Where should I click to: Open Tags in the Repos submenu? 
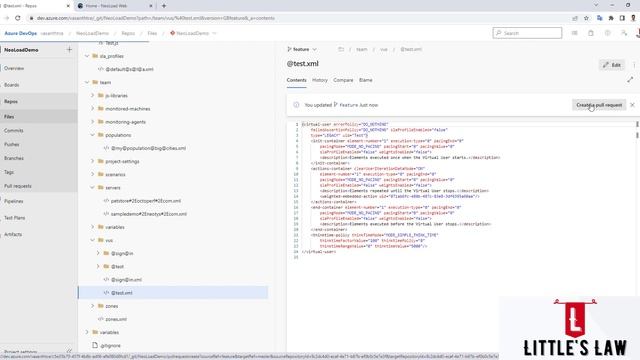point(9,172)
